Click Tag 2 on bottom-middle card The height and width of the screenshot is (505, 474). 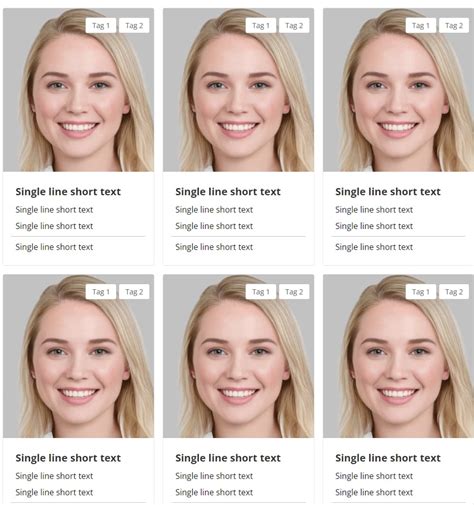coord(294,292)
